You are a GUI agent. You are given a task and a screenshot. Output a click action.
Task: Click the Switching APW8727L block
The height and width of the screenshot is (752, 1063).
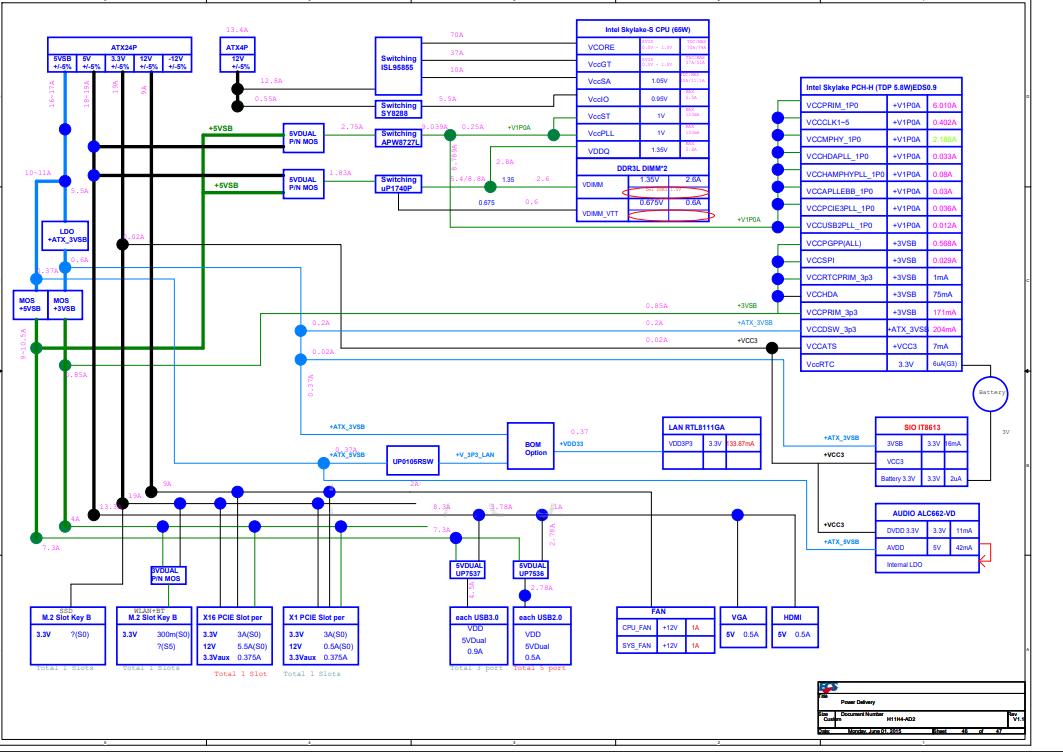coord(398,138)
